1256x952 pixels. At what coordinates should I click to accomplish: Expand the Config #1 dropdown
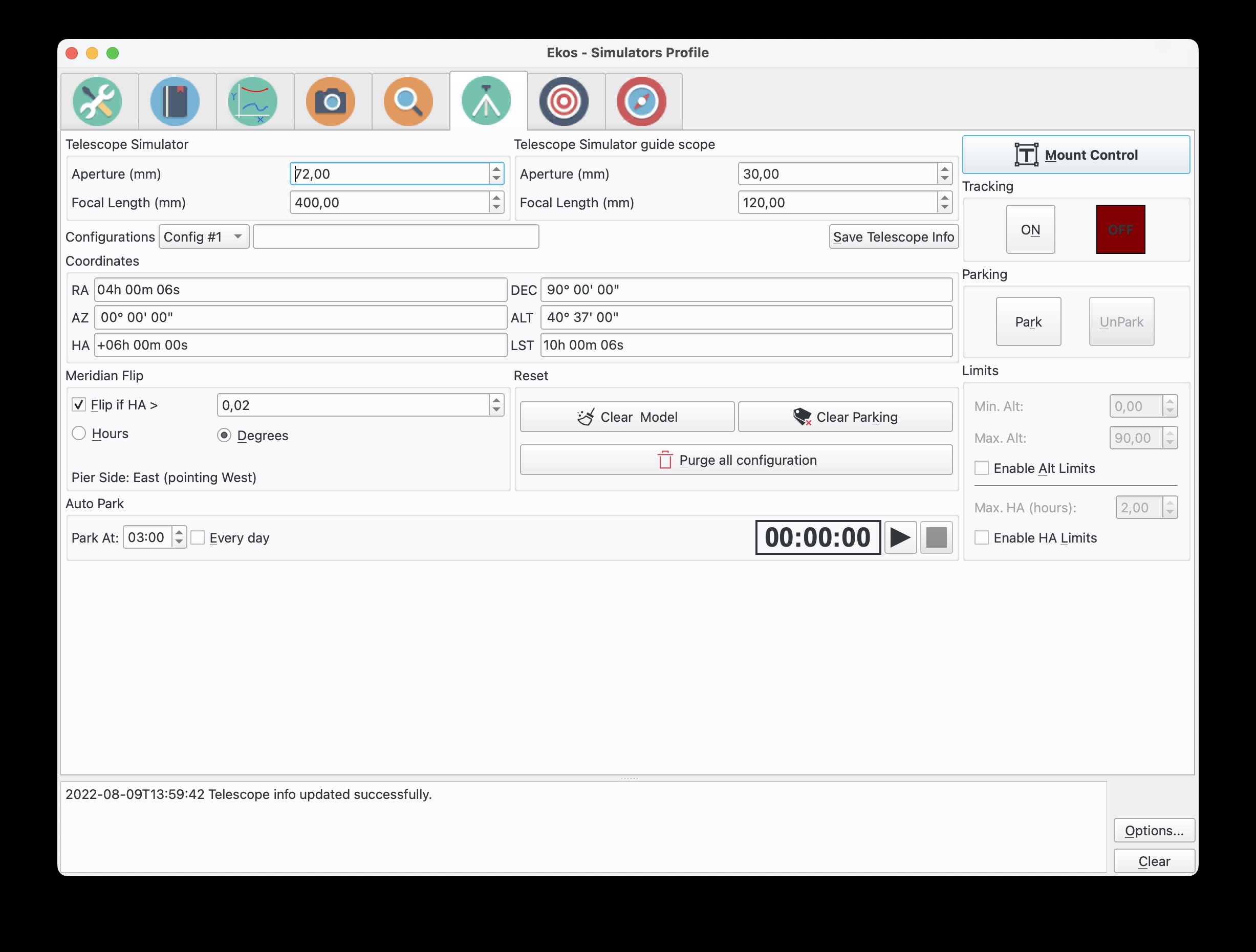click(203, 237)
